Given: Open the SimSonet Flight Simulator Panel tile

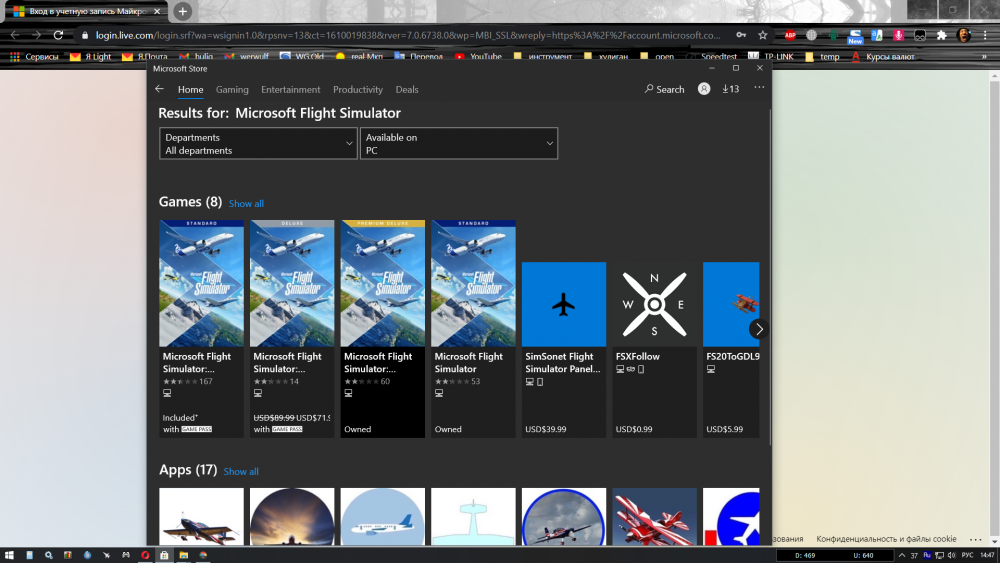Looking at the screenshot, I should pyautogui.click(x=564, y=304).
